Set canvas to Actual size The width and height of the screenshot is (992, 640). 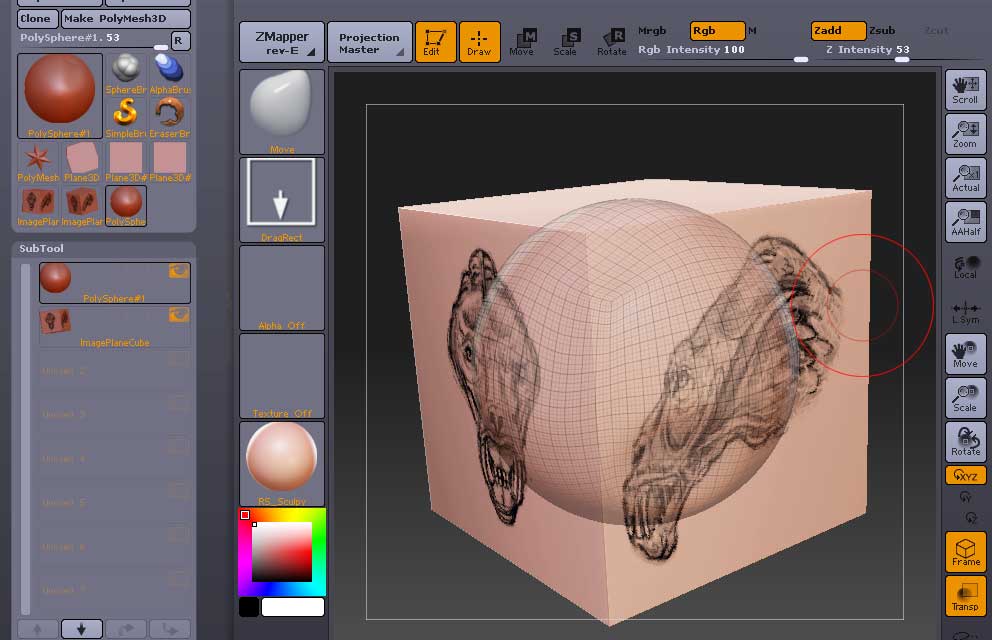point(965,178)
